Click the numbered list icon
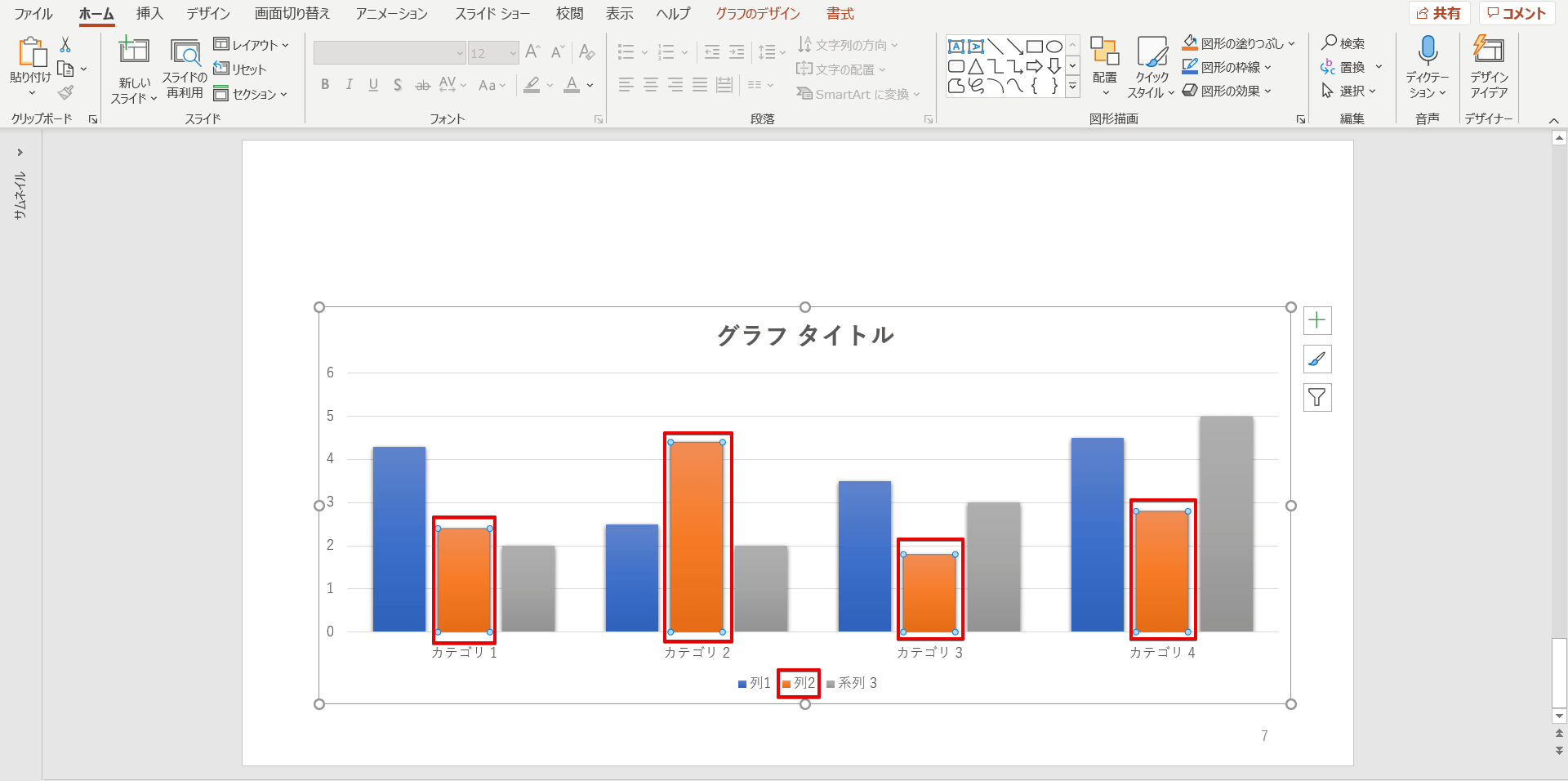 pos(666,52)
